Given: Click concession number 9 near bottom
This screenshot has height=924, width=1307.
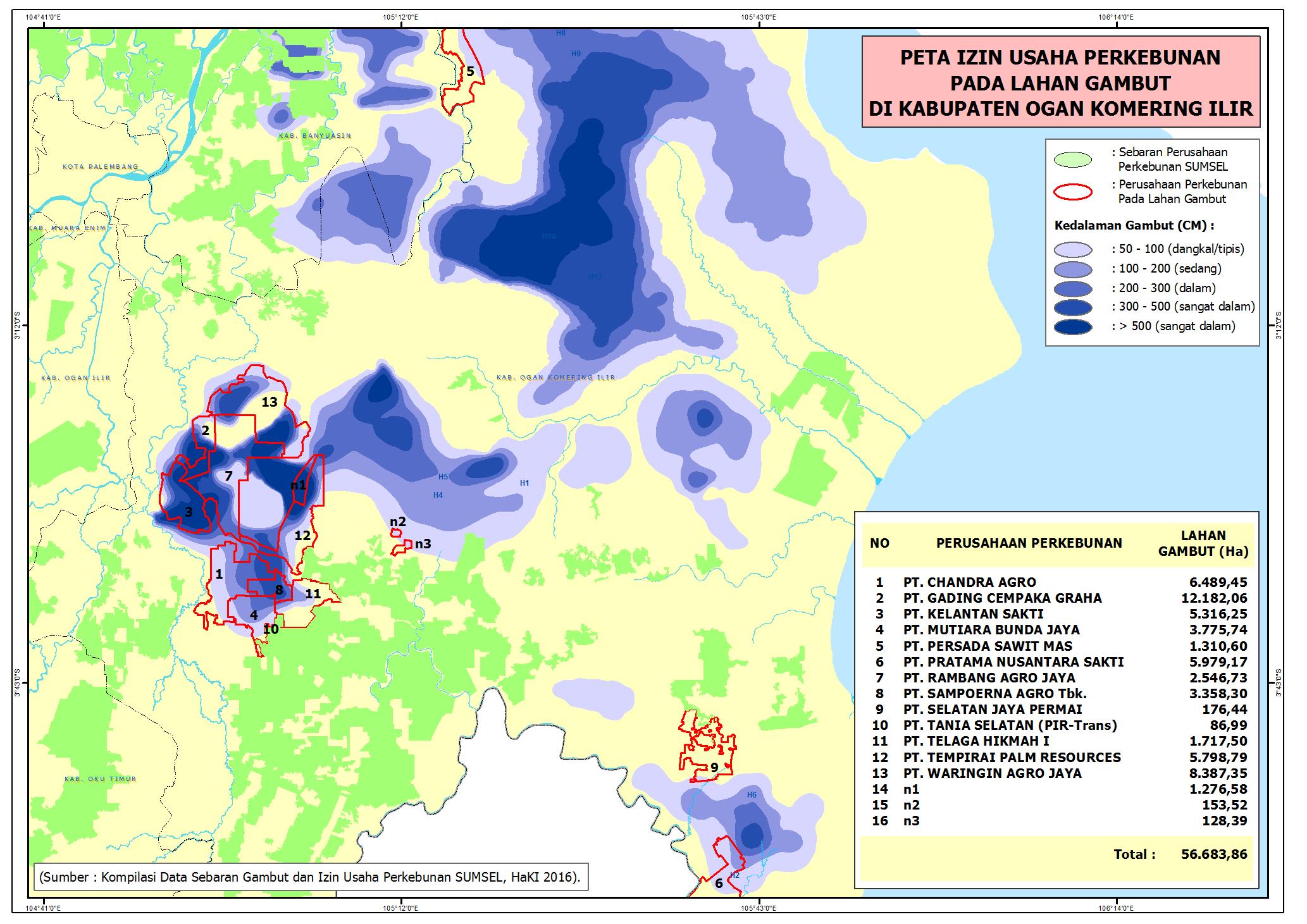Looking at the screenshot, I should 714,768.
